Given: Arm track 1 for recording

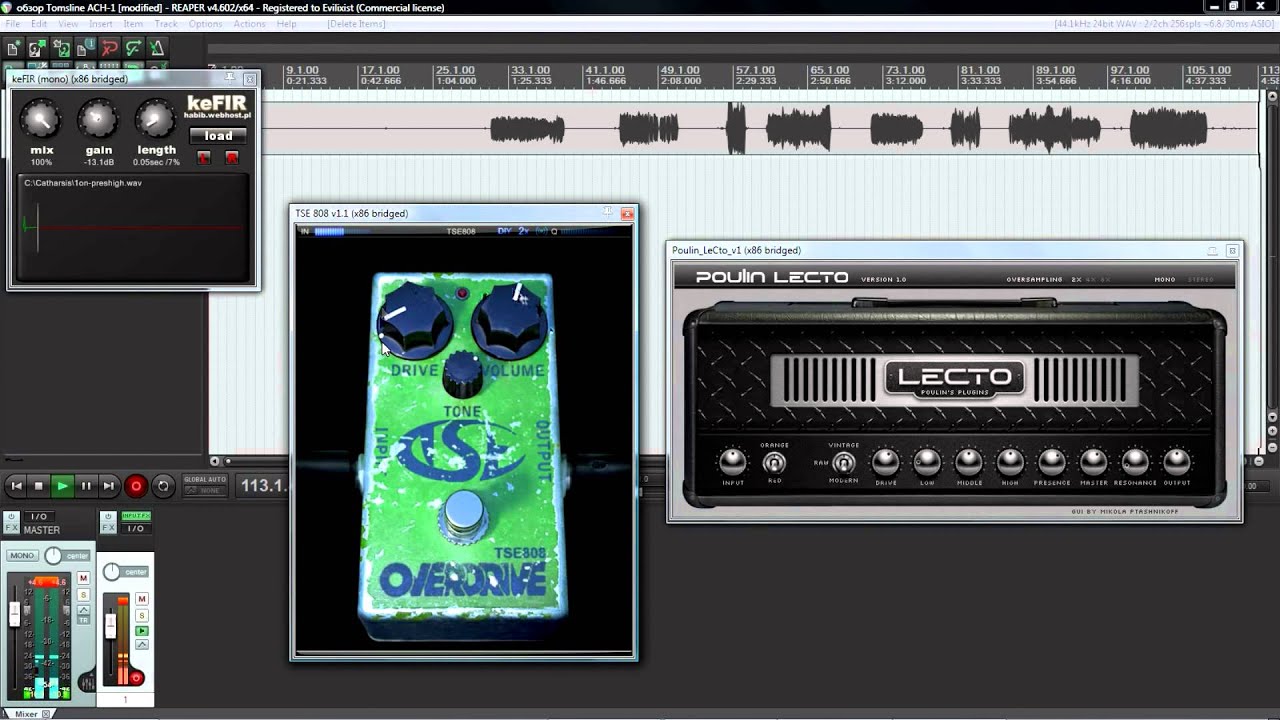Looking at the screenshot, I should 136,678.
